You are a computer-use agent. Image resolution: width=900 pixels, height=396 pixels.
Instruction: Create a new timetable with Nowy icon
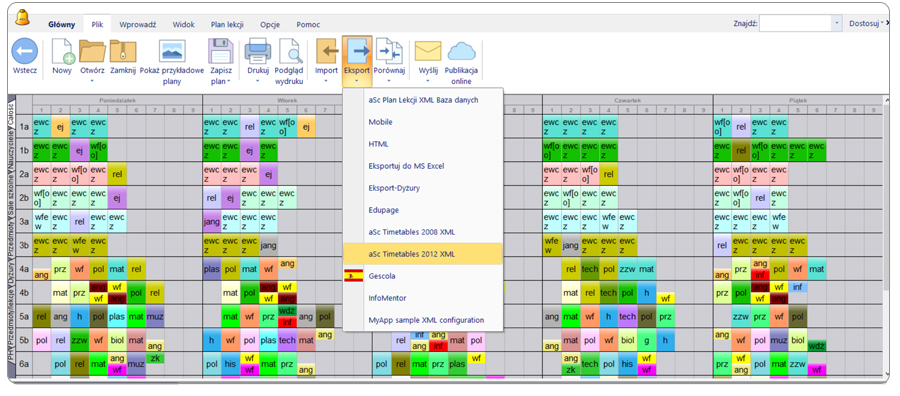63,51
